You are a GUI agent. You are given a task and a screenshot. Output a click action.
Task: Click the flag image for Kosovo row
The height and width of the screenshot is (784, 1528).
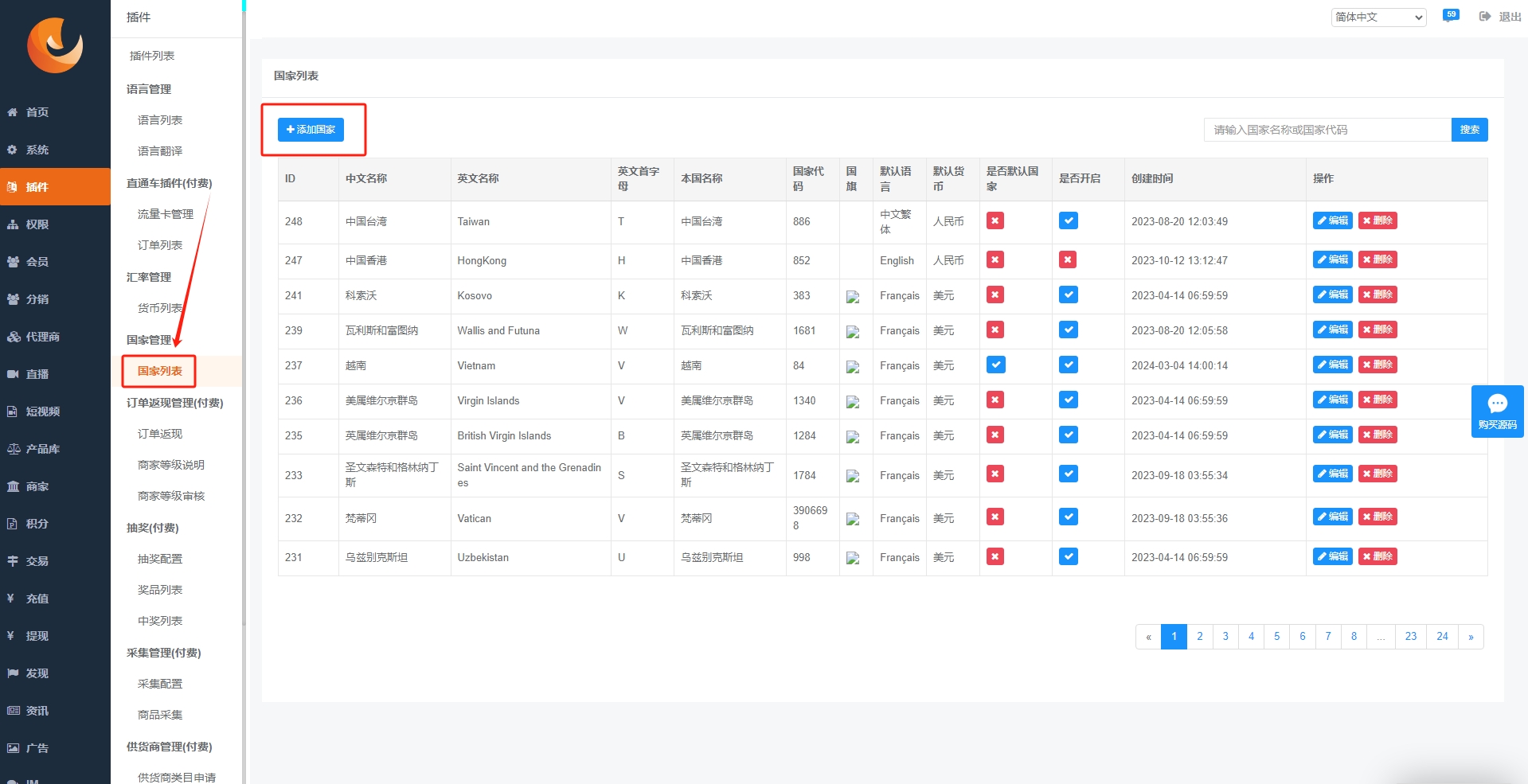click(x=853, y=297)
